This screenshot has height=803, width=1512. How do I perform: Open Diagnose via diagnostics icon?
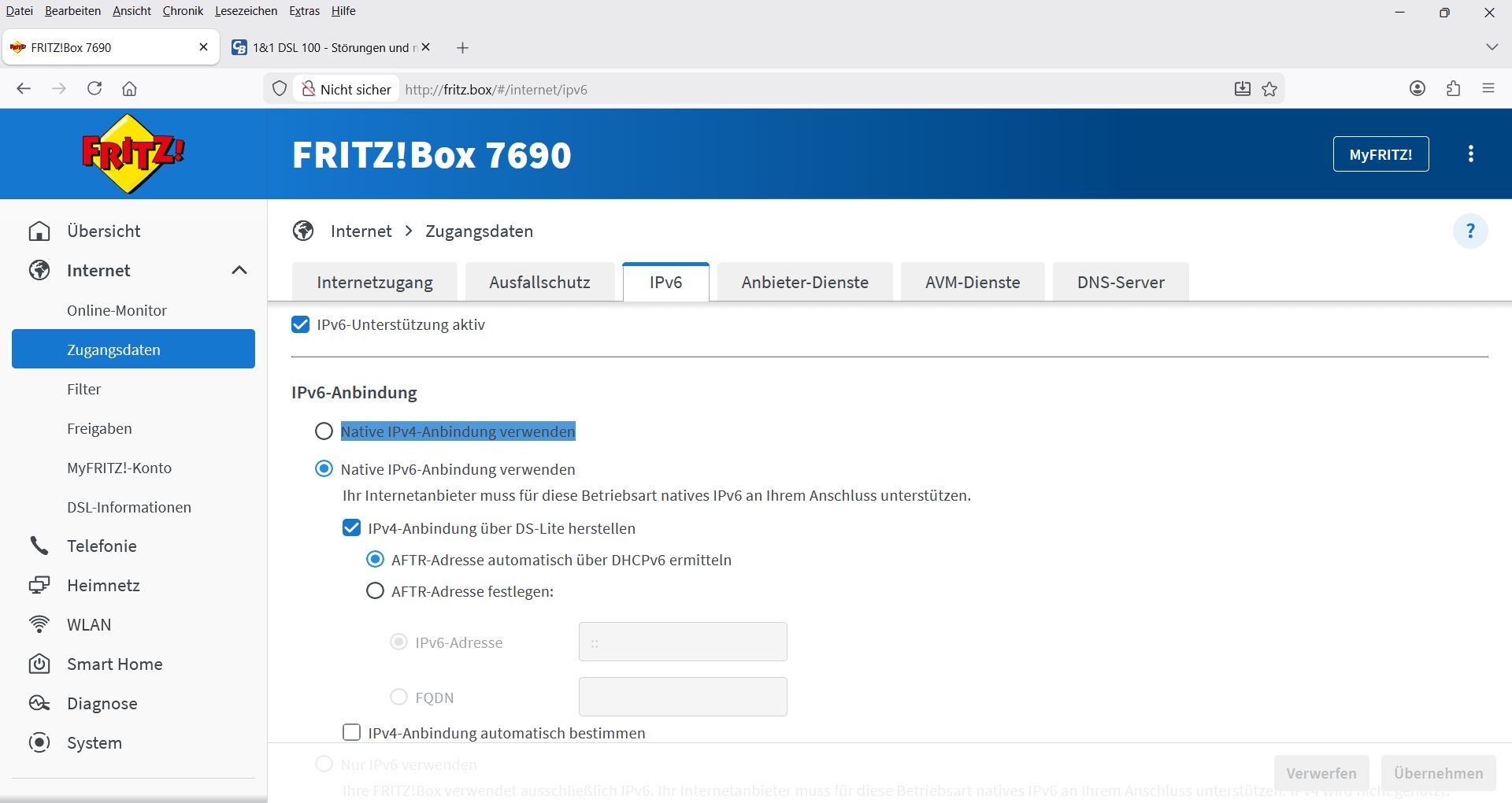pos(39,703)
